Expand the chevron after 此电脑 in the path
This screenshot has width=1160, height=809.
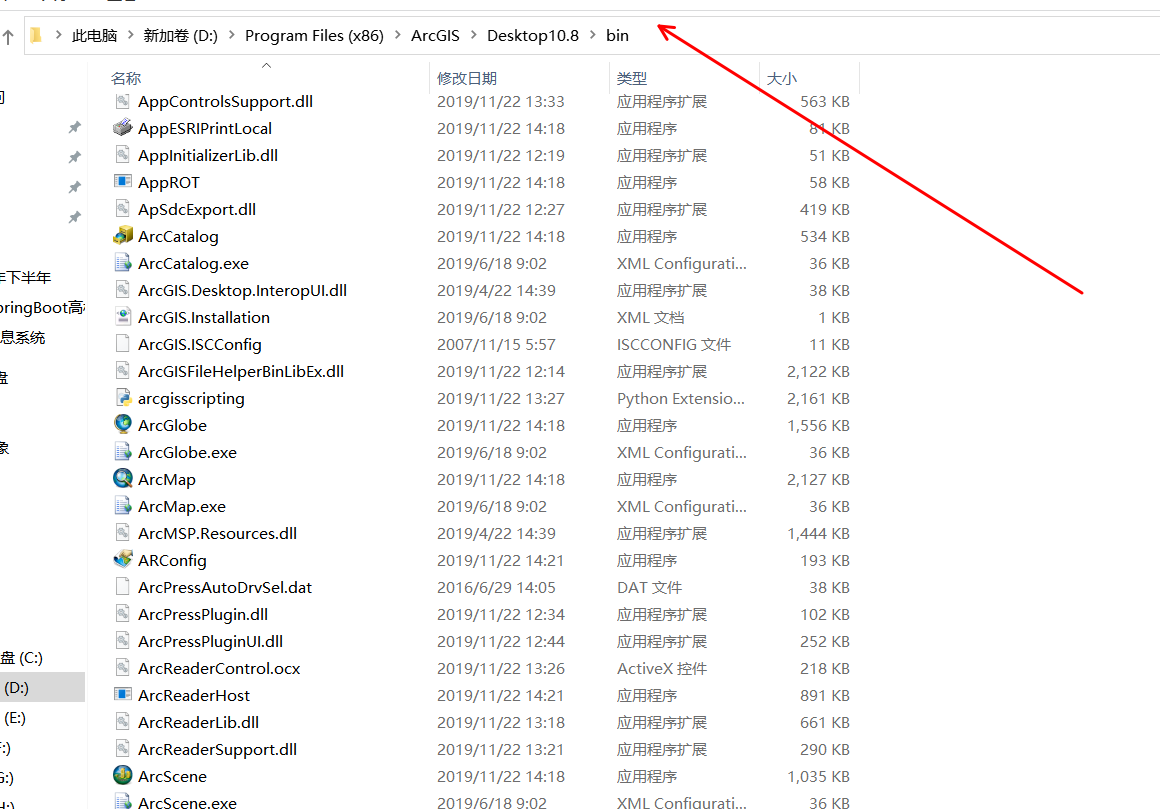[130, 35]
